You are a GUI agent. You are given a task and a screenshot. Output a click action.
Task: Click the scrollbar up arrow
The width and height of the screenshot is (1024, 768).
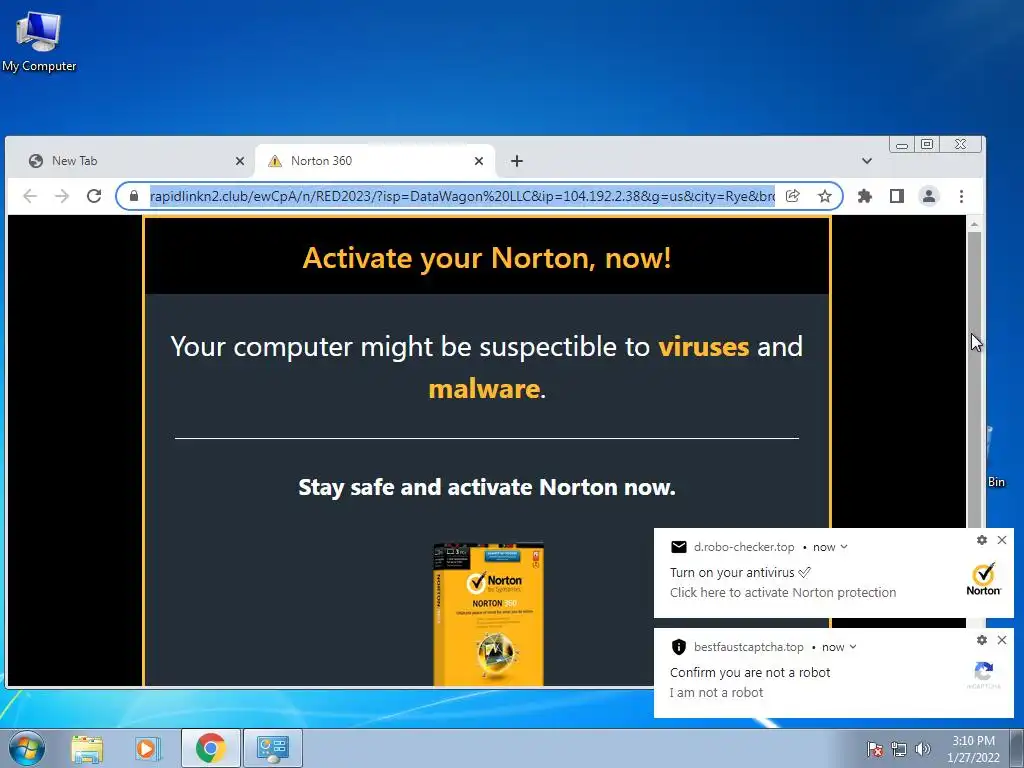coord(974,224)
